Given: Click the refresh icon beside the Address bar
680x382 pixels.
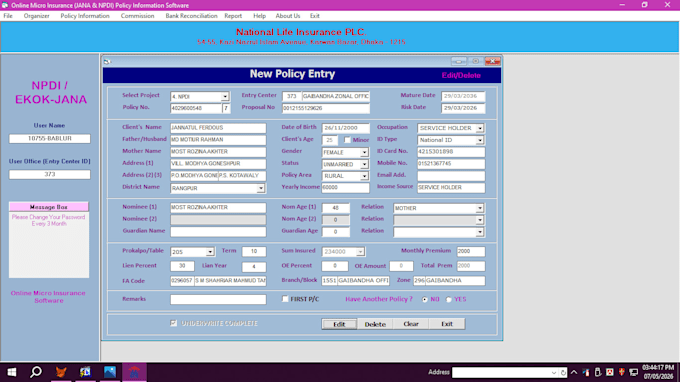Looking at the screenshot, I should (x=563, y=372).
